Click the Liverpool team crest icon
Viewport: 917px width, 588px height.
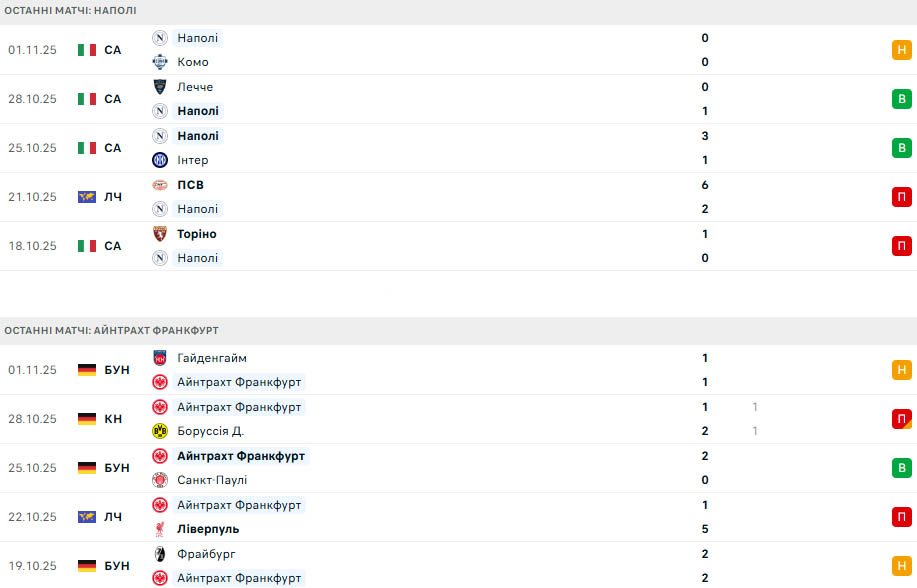(160, 529)
